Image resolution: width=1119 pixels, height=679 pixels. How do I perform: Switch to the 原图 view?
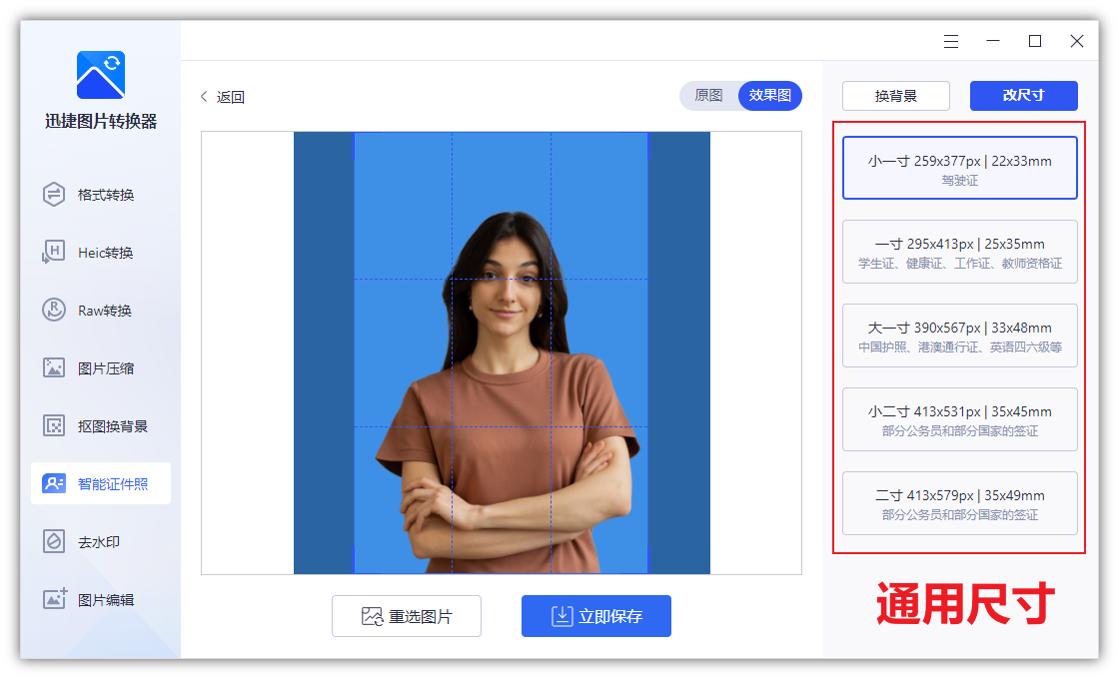[x=706, y=96]
